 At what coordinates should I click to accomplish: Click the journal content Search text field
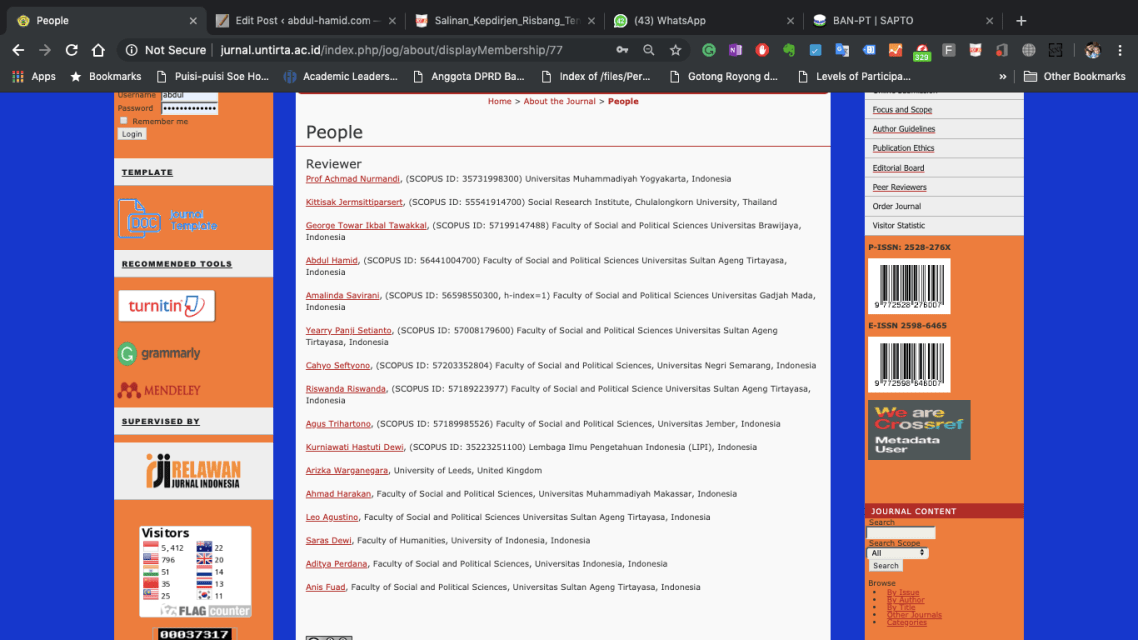point(901,533)
